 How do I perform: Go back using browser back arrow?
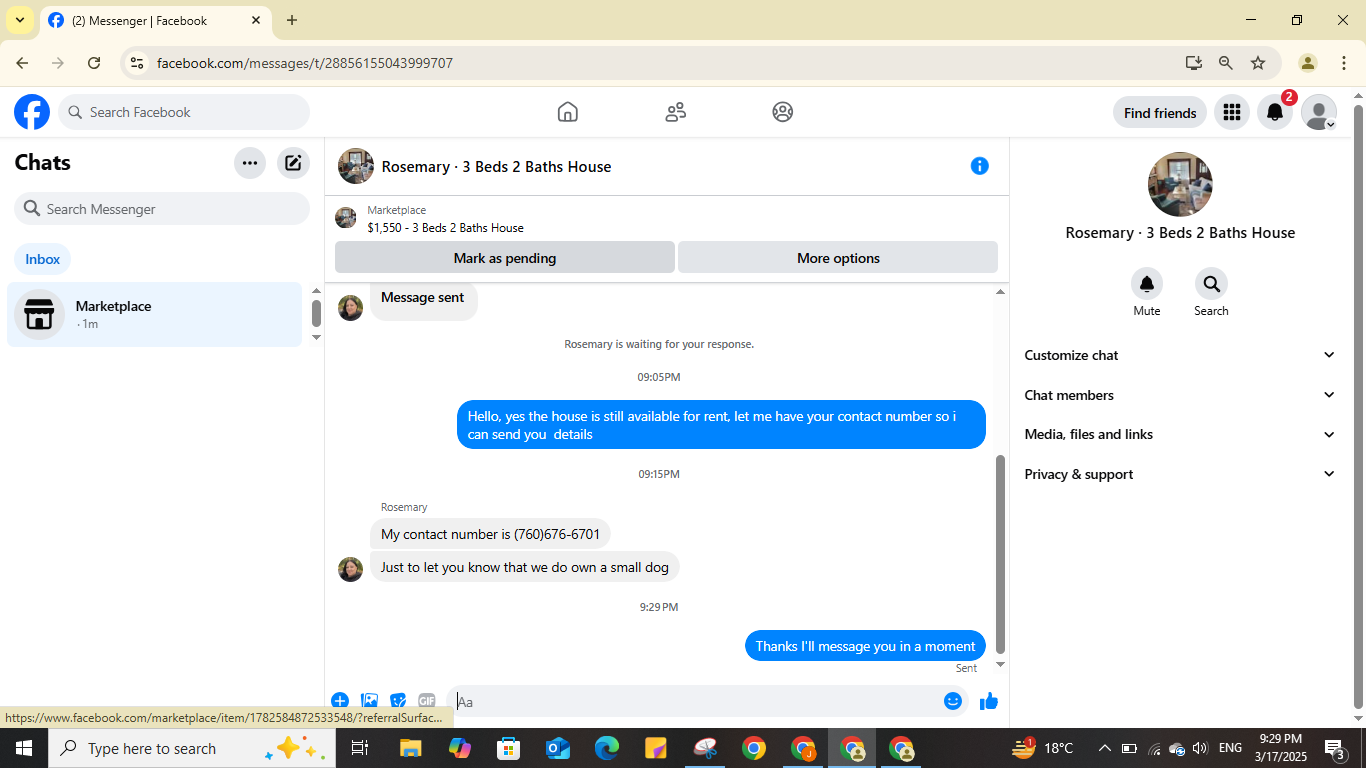pos(22,63)
